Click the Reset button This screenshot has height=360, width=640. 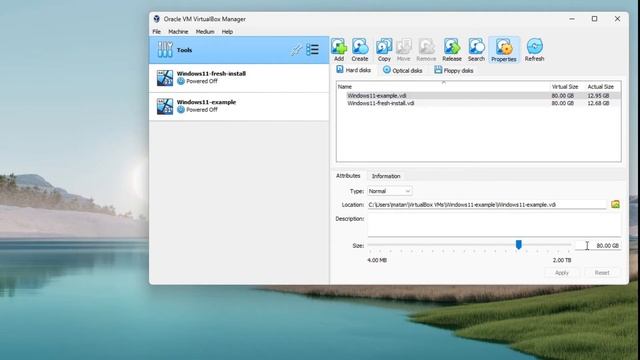pyautogui.click(x=602, y=273)
